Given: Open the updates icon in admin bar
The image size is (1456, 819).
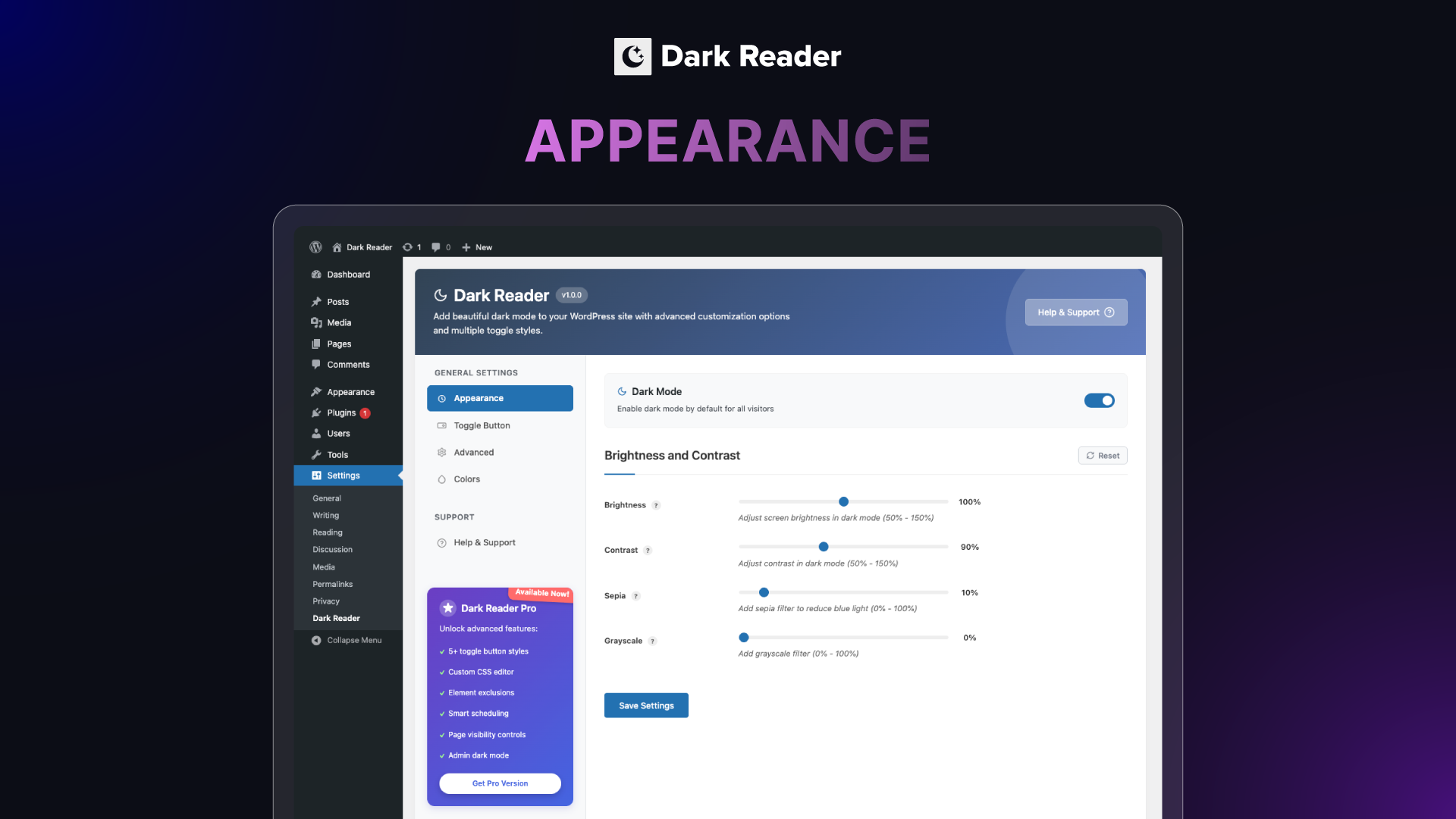Looking at the screenshot, I should pyautogui.click(x=407, y=247).
